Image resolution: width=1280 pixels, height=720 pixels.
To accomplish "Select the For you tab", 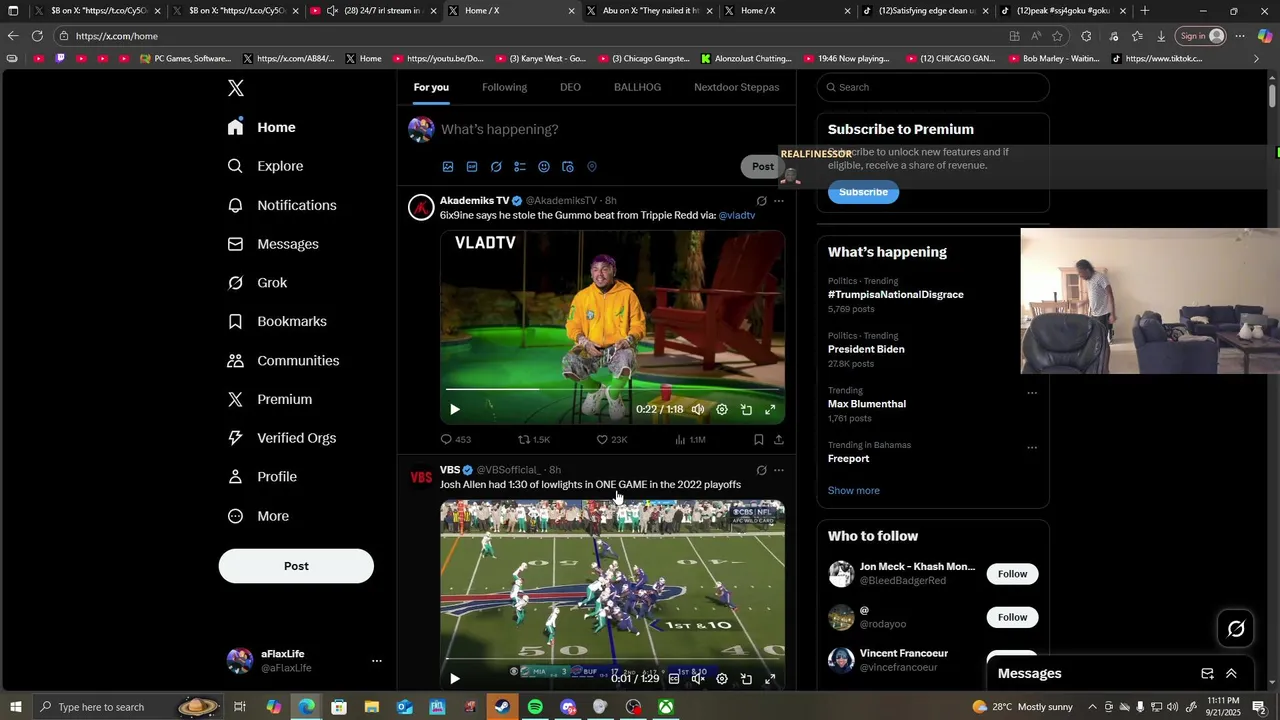I will [x=431, y=87].
